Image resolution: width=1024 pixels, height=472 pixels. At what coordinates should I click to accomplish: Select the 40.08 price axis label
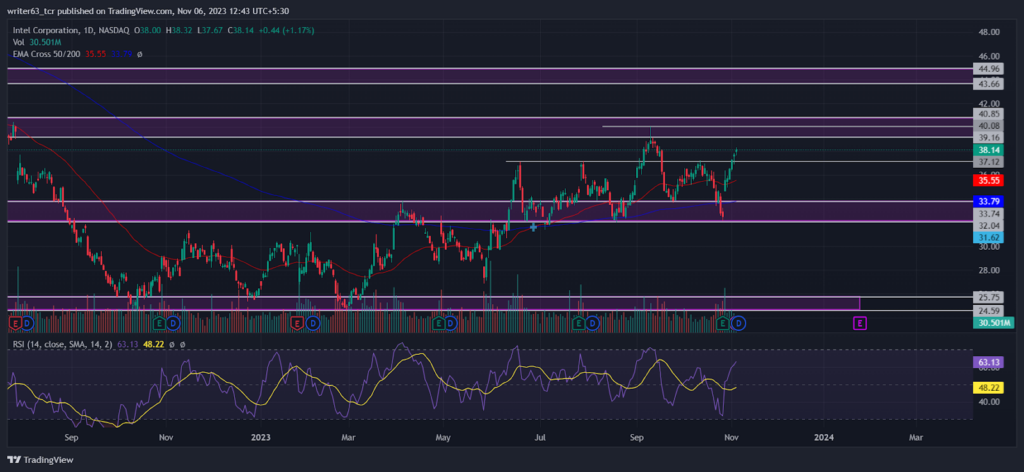point(986,125)
